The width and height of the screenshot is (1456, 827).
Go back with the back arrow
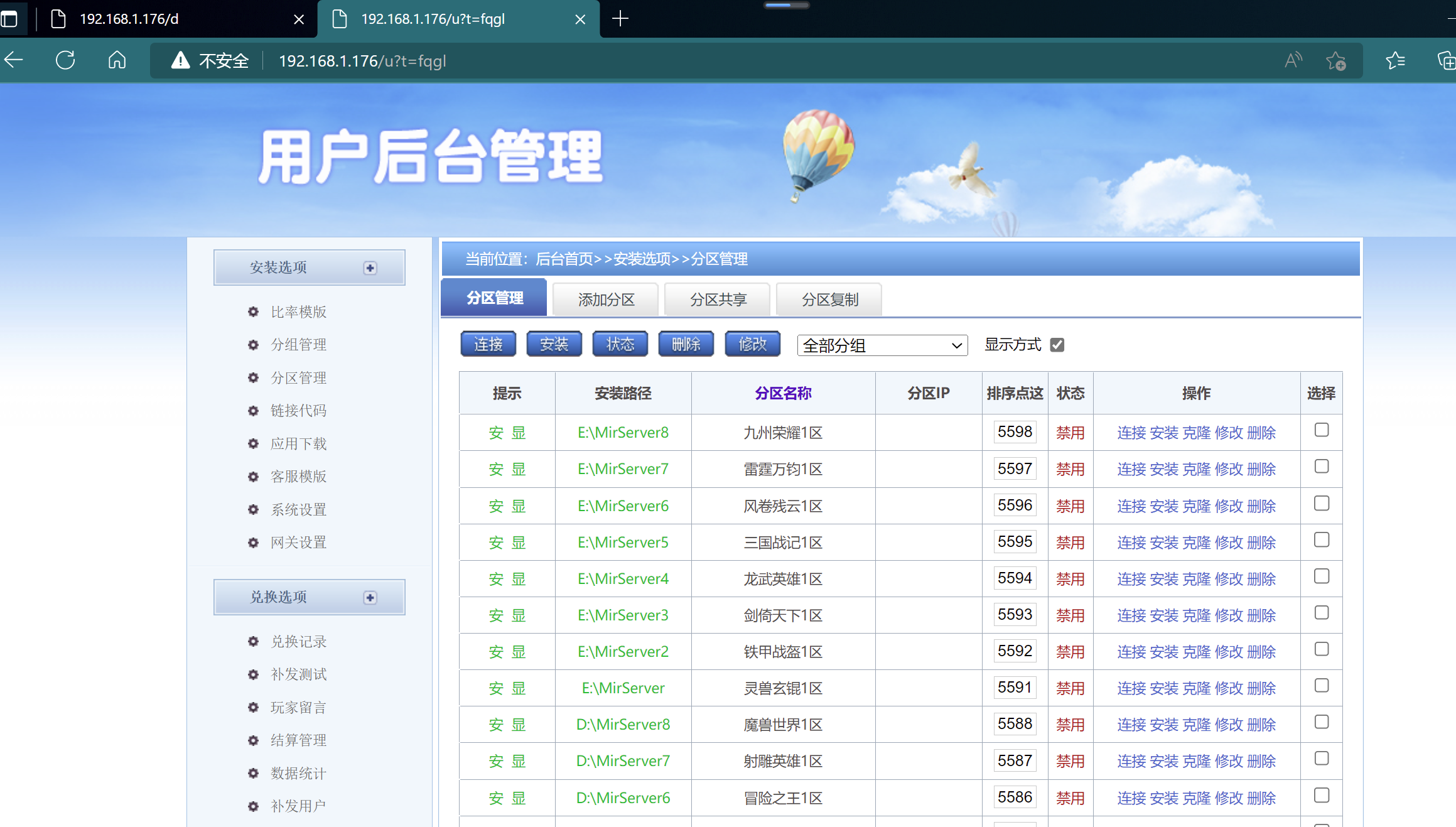(14, 60)
